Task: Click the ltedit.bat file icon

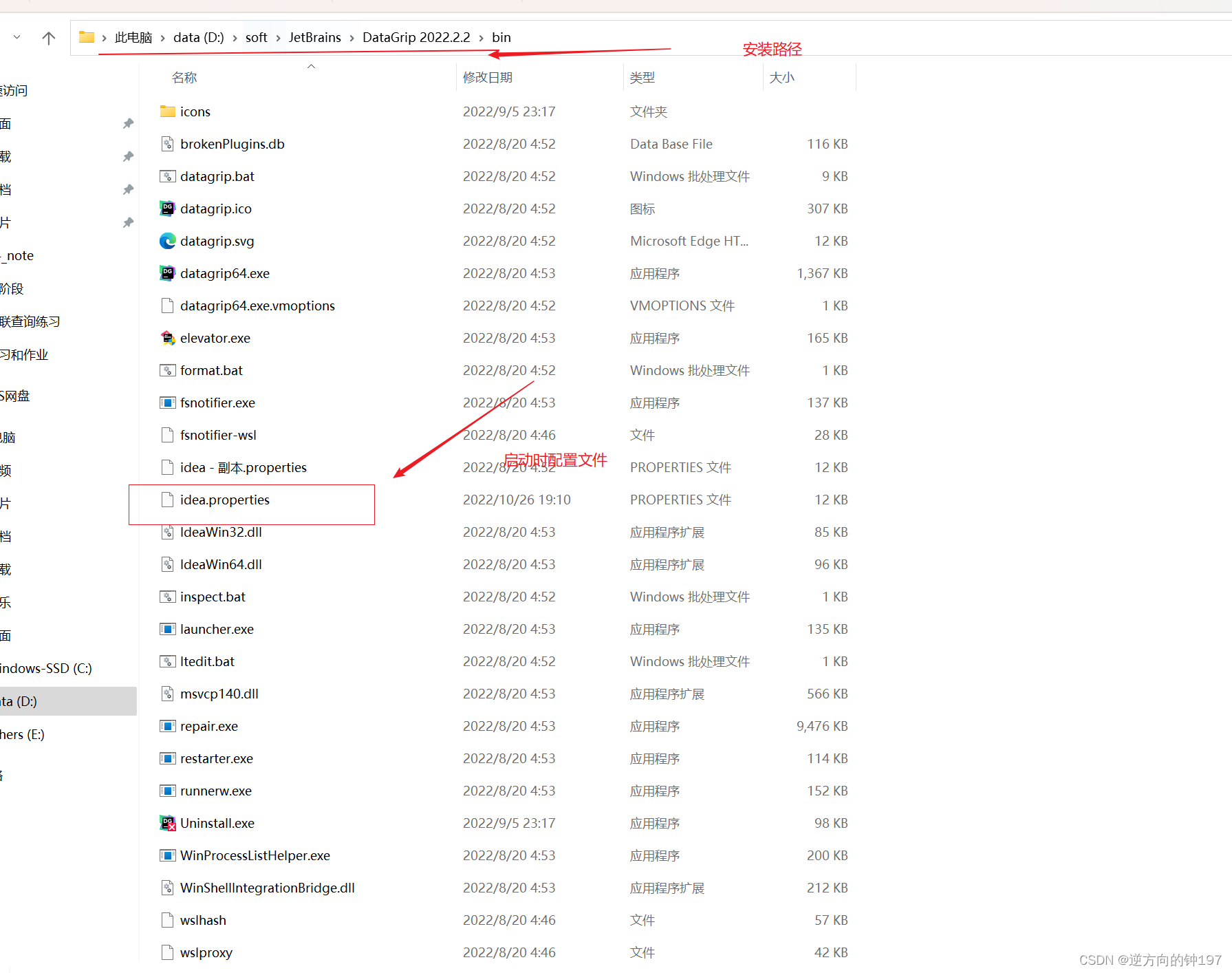Action: (167, 661)
